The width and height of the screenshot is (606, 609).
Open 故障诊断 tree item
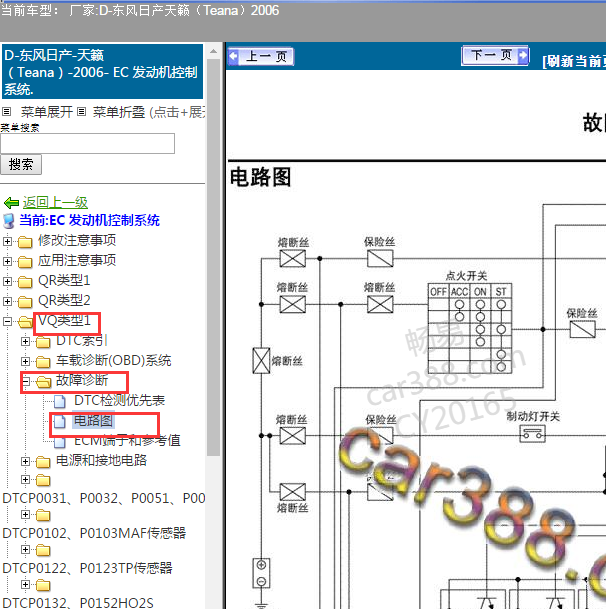pyautogui.click(x=82, y=380)
